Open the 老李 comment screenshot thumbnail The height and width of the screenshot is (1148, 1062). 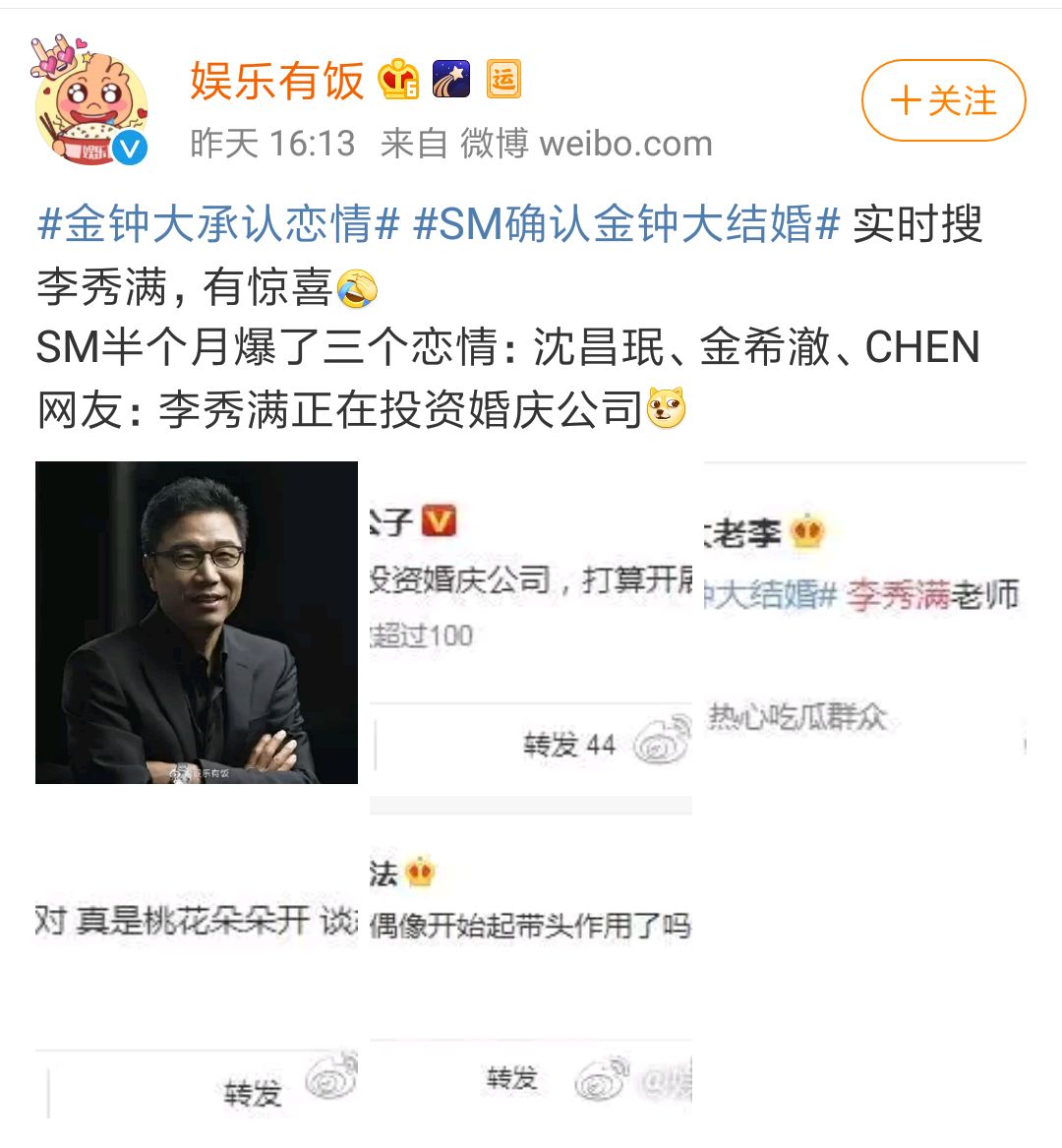[865, 623]
